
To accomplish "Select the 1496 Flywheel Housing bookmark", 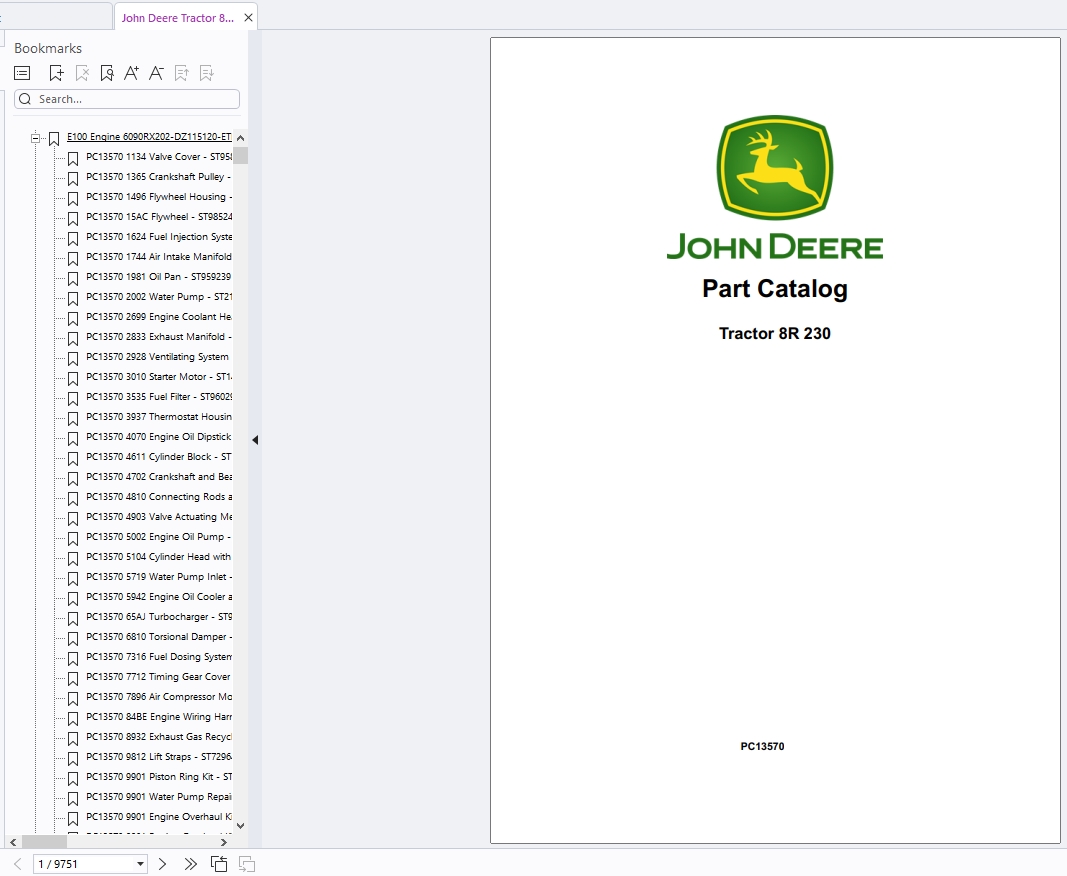I will click(159, 197).
